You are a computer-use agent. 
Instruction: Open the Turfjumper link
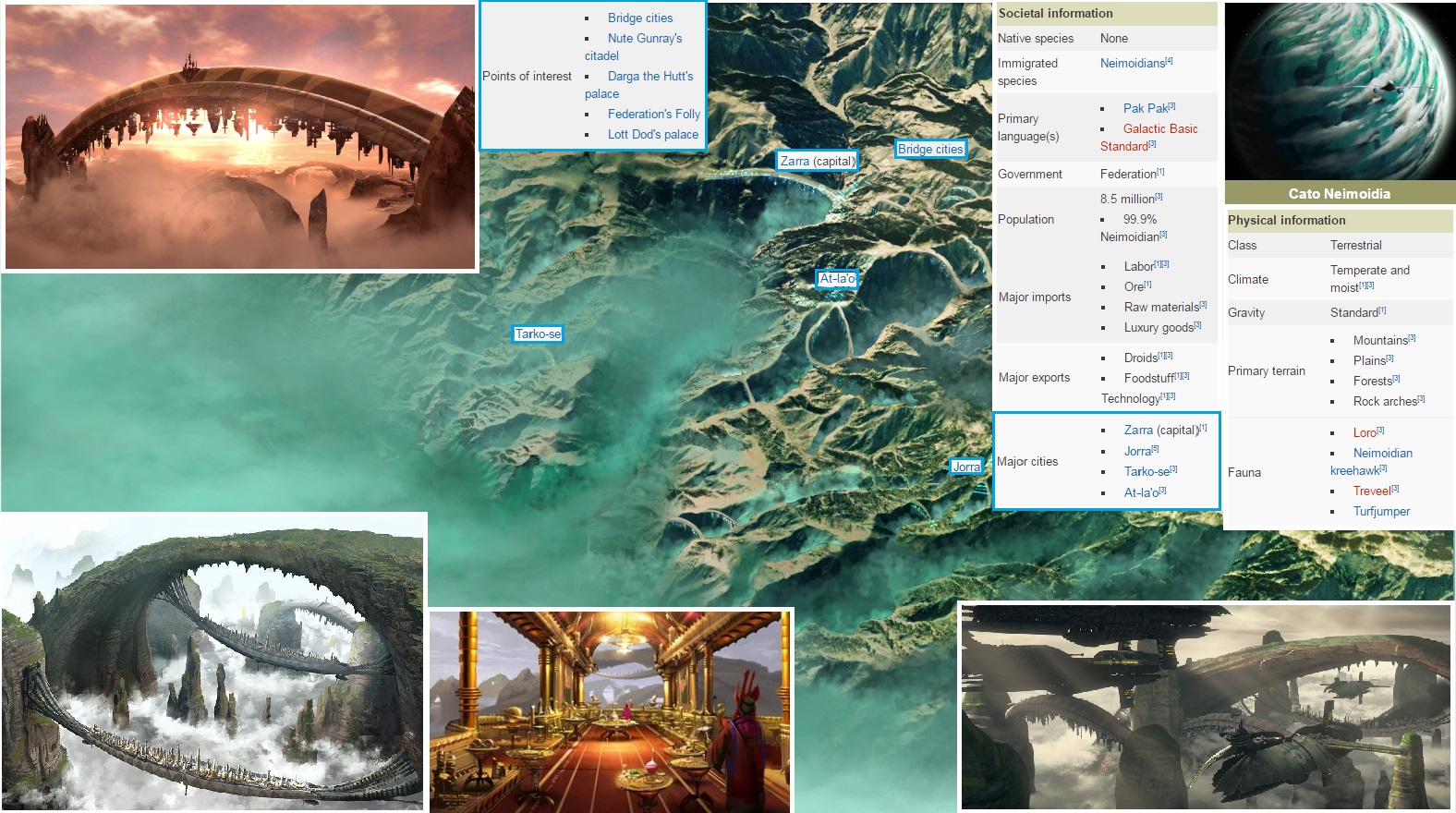pyautogui.click(x=1381, y=512)
